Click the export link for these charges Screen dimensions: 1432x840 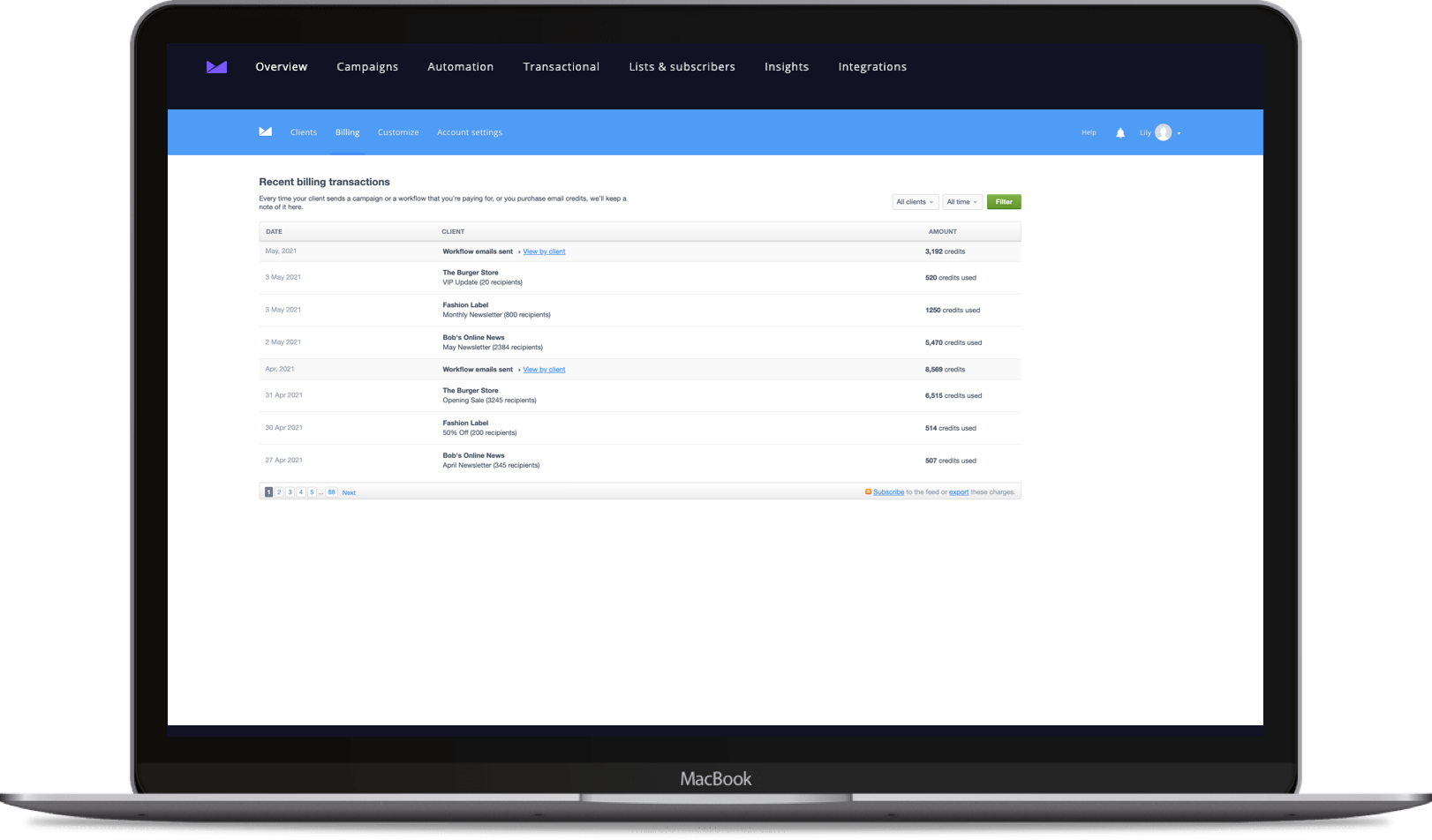click(959, 491)
